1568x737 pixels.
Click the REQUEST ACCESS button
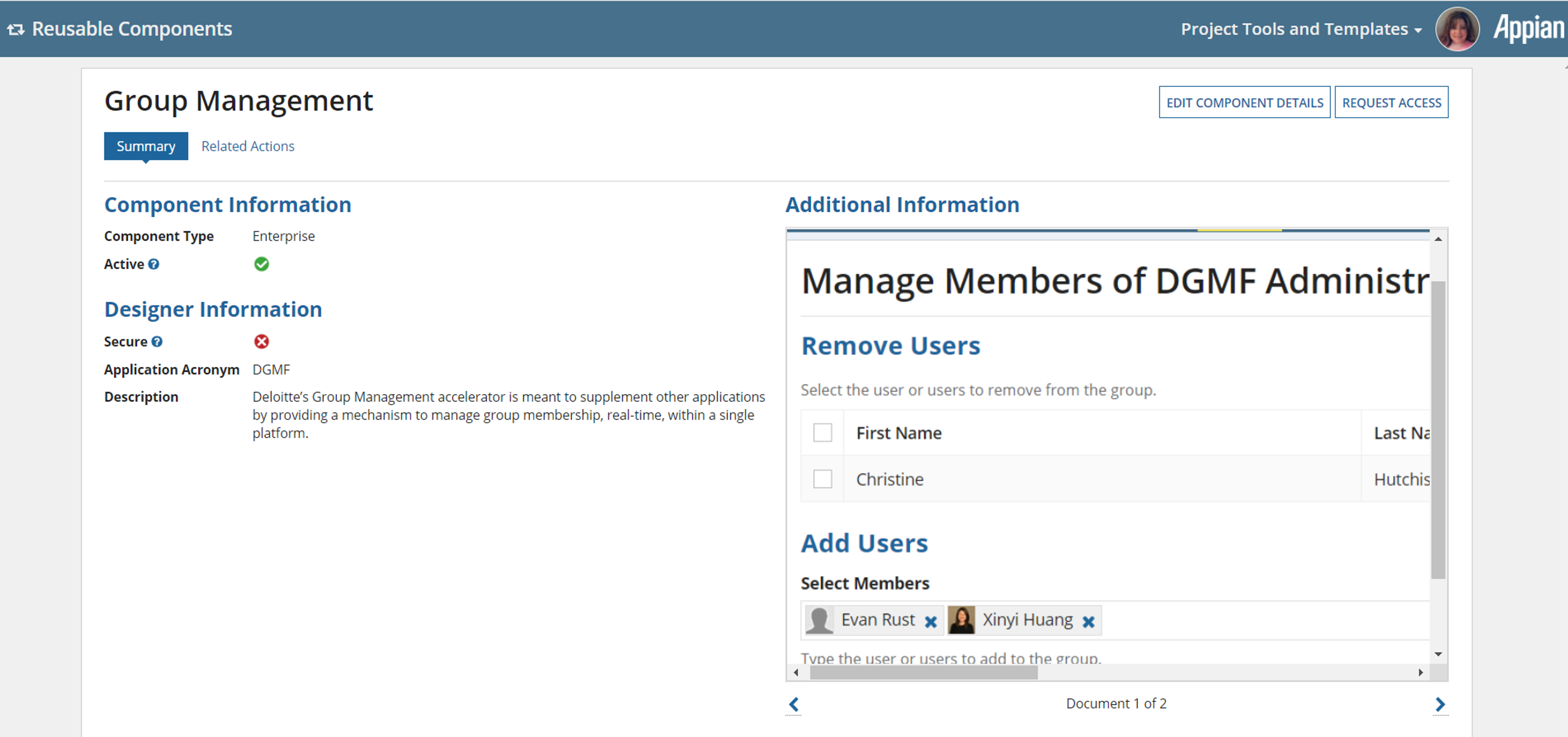point(1392,103)
